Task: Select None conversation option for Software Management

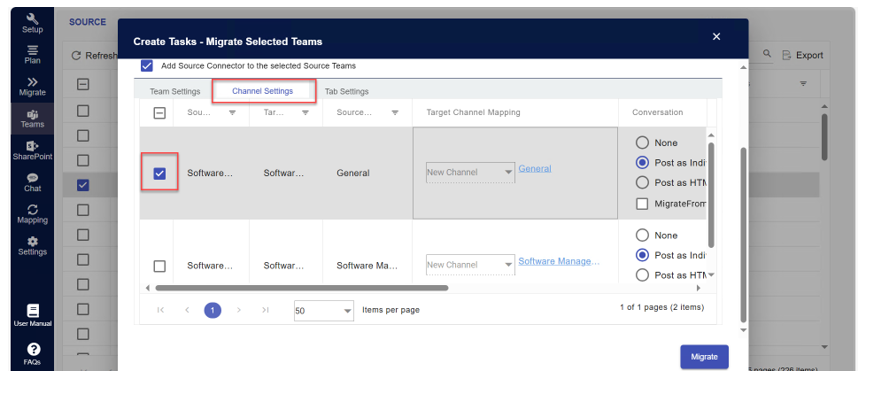Action: point(642,235)
